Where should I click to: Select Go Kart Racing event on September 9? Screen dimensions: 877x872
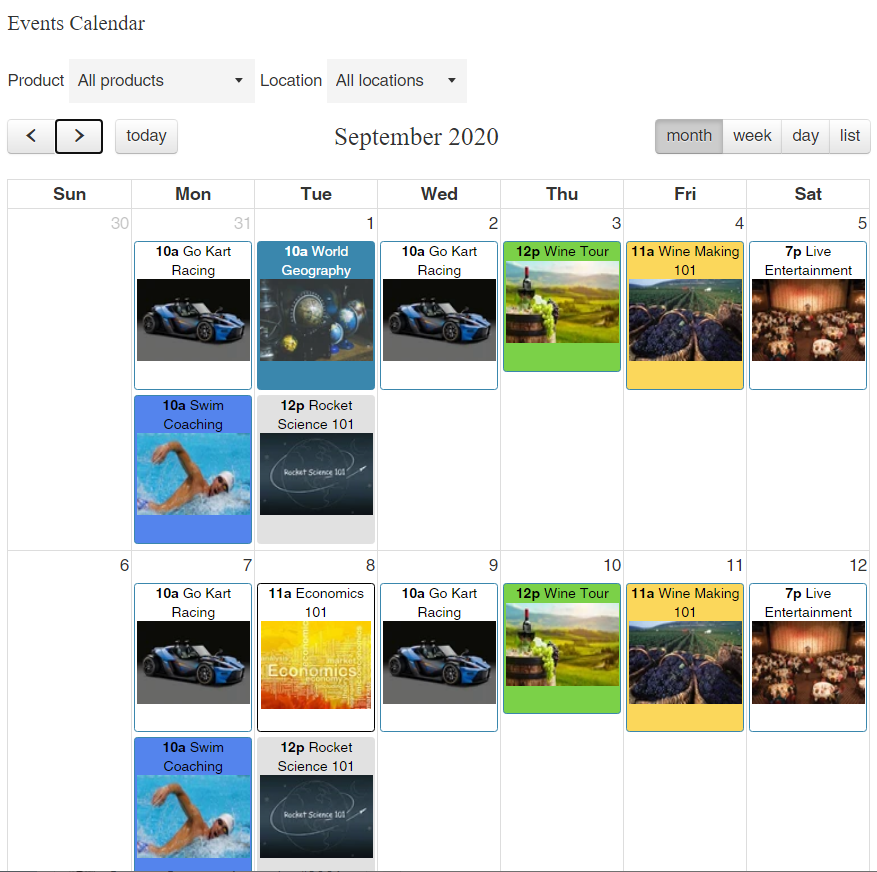(439, 657)
